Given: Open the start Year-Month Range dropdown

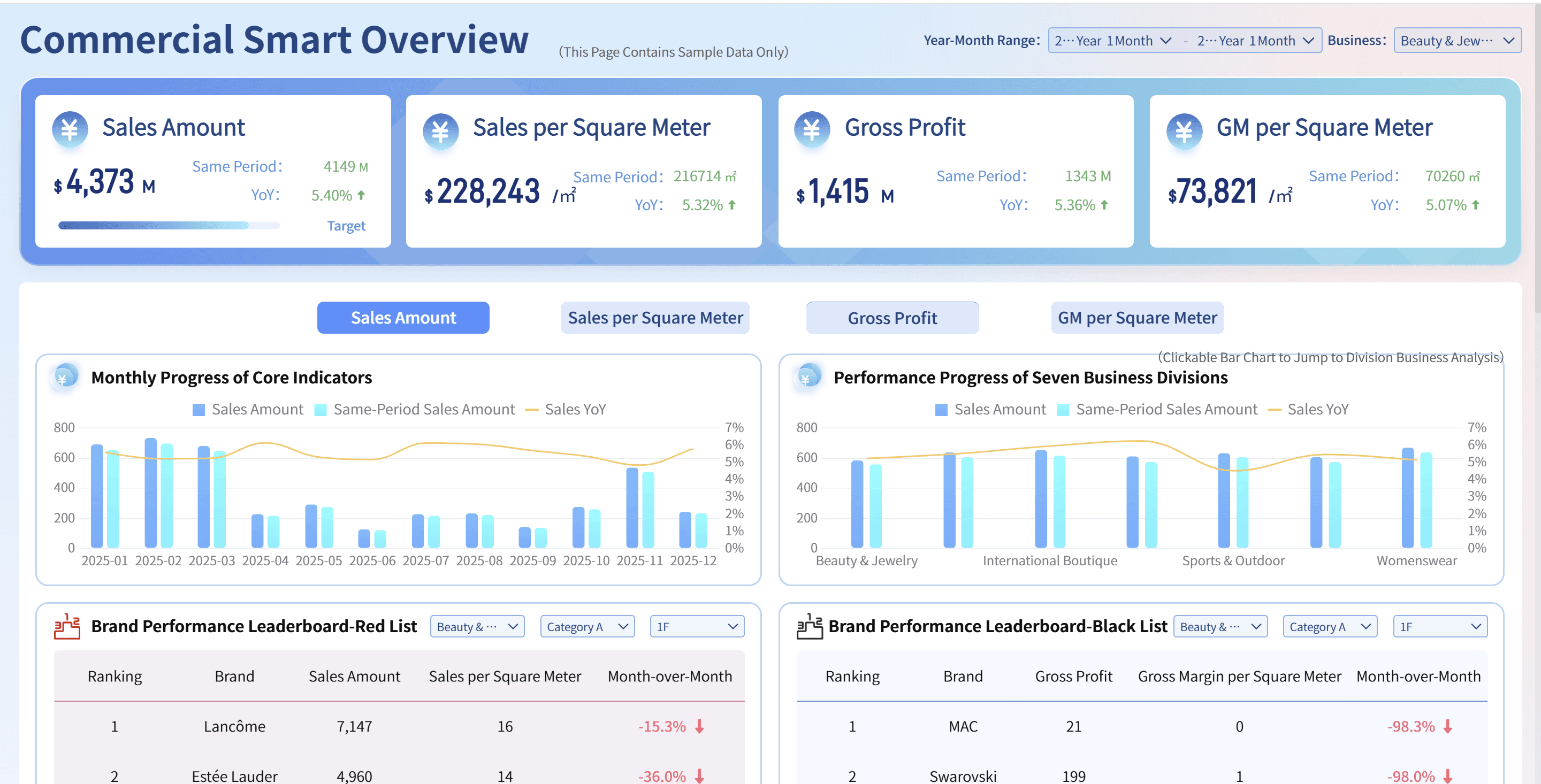Looking at the screenshot, I should tap(1113, 41).
